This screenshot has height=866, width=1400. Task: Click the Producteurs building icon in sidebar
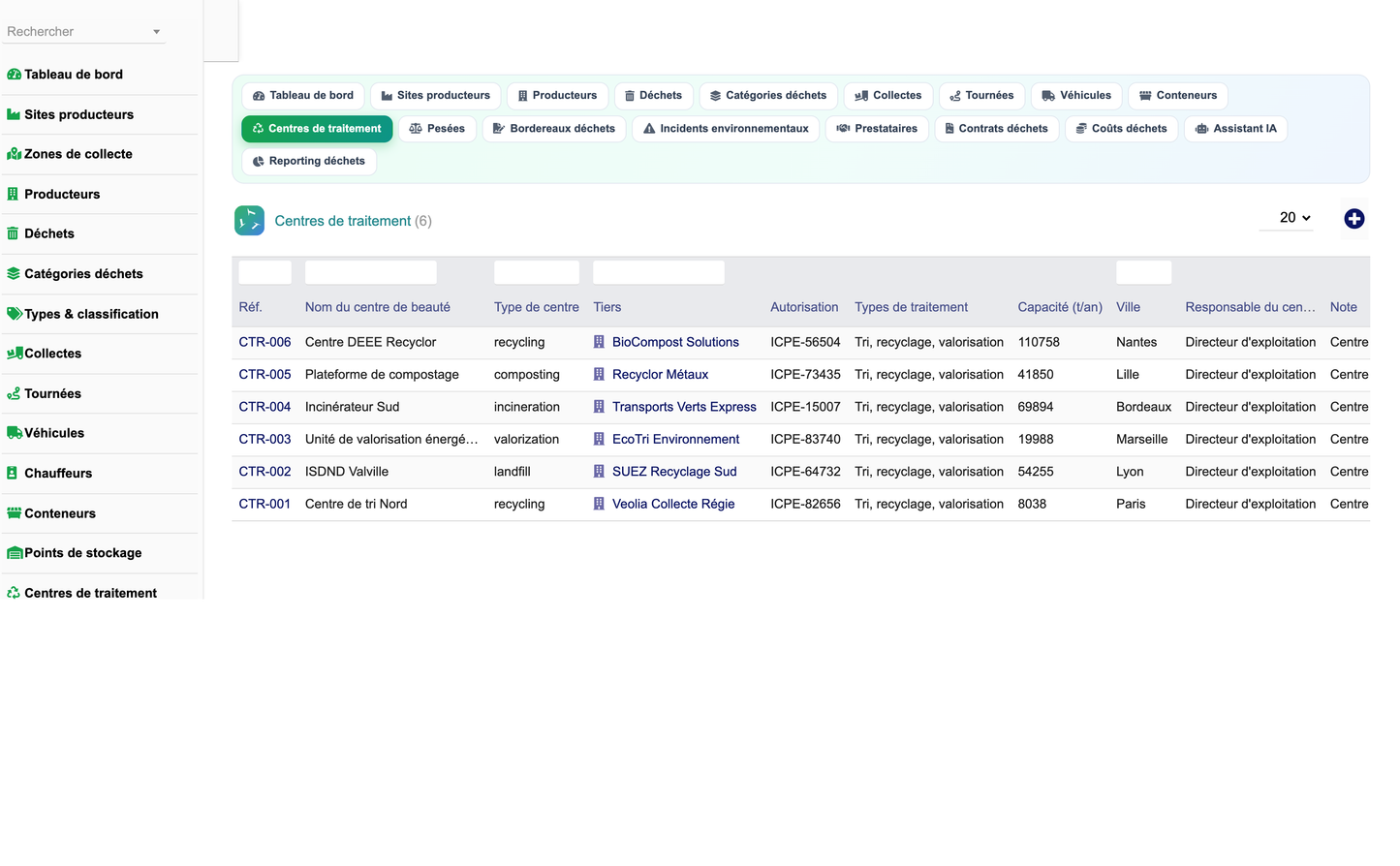coord(13,194)
